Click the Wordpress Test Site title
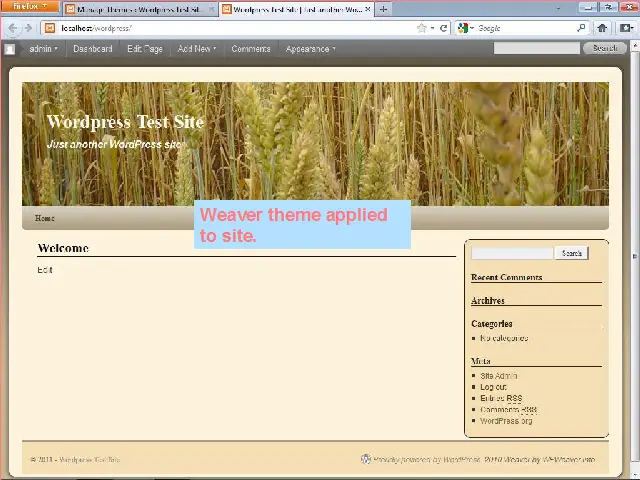Image resolution: width=640 pixels, height=480 pixels. [x=125, y=122]
